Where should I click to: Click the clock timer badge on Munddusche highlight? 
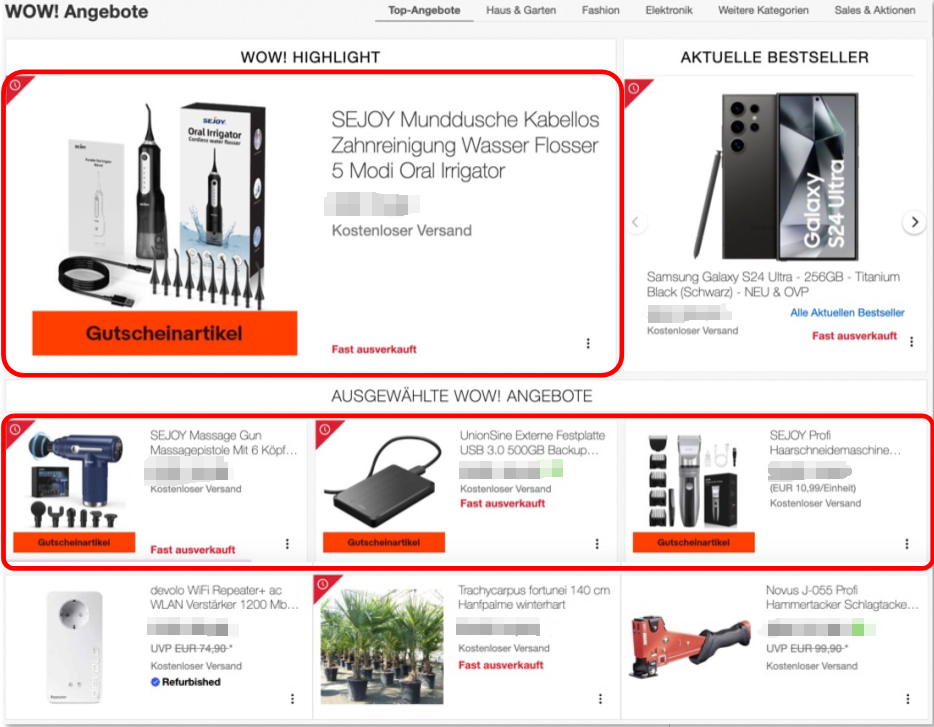[x=15, y=85]
